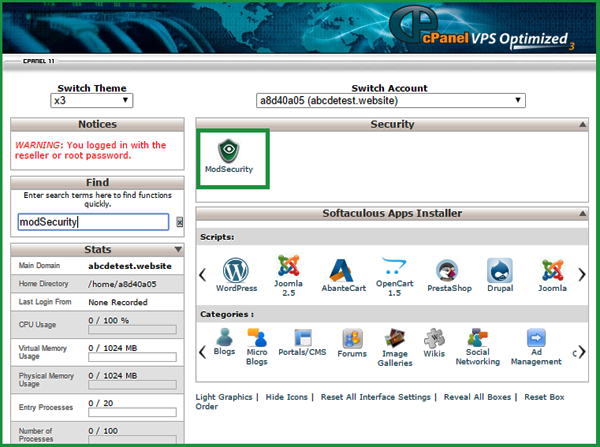Choose the PrestaShop script icon

pos(449,276)
